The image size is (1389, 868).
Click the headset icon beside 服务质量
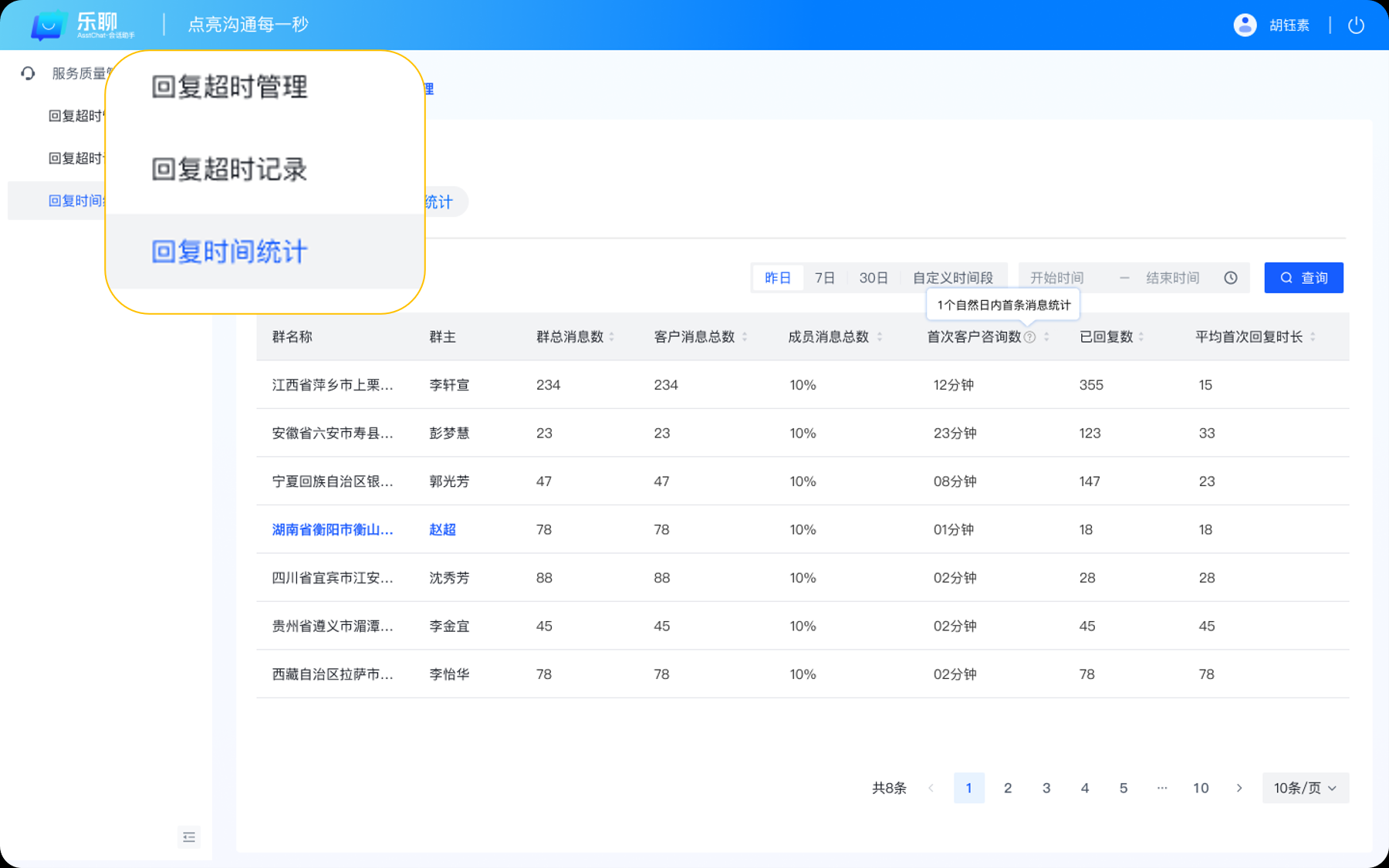coord(29,73)
